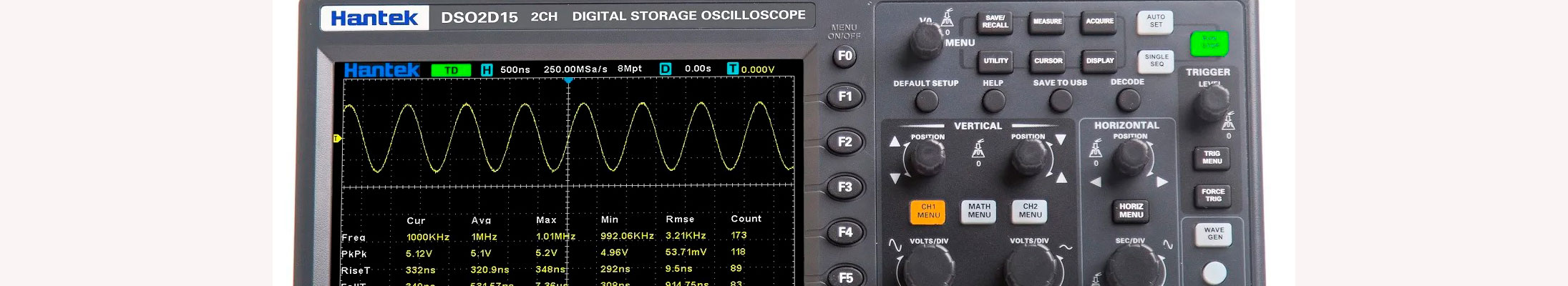
Task: Click the 'Freq' measurement row label
Action: (354, 237)
